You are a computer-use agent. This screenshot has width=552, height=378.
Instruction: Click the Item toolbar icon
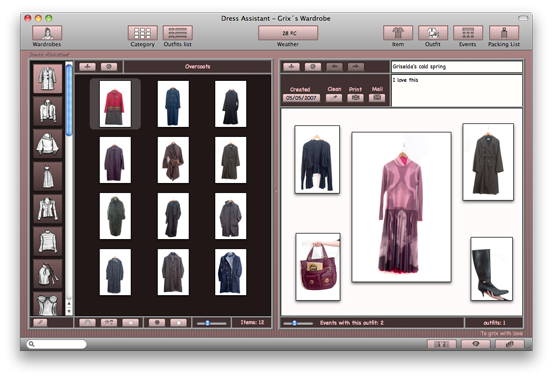point(398,33)
